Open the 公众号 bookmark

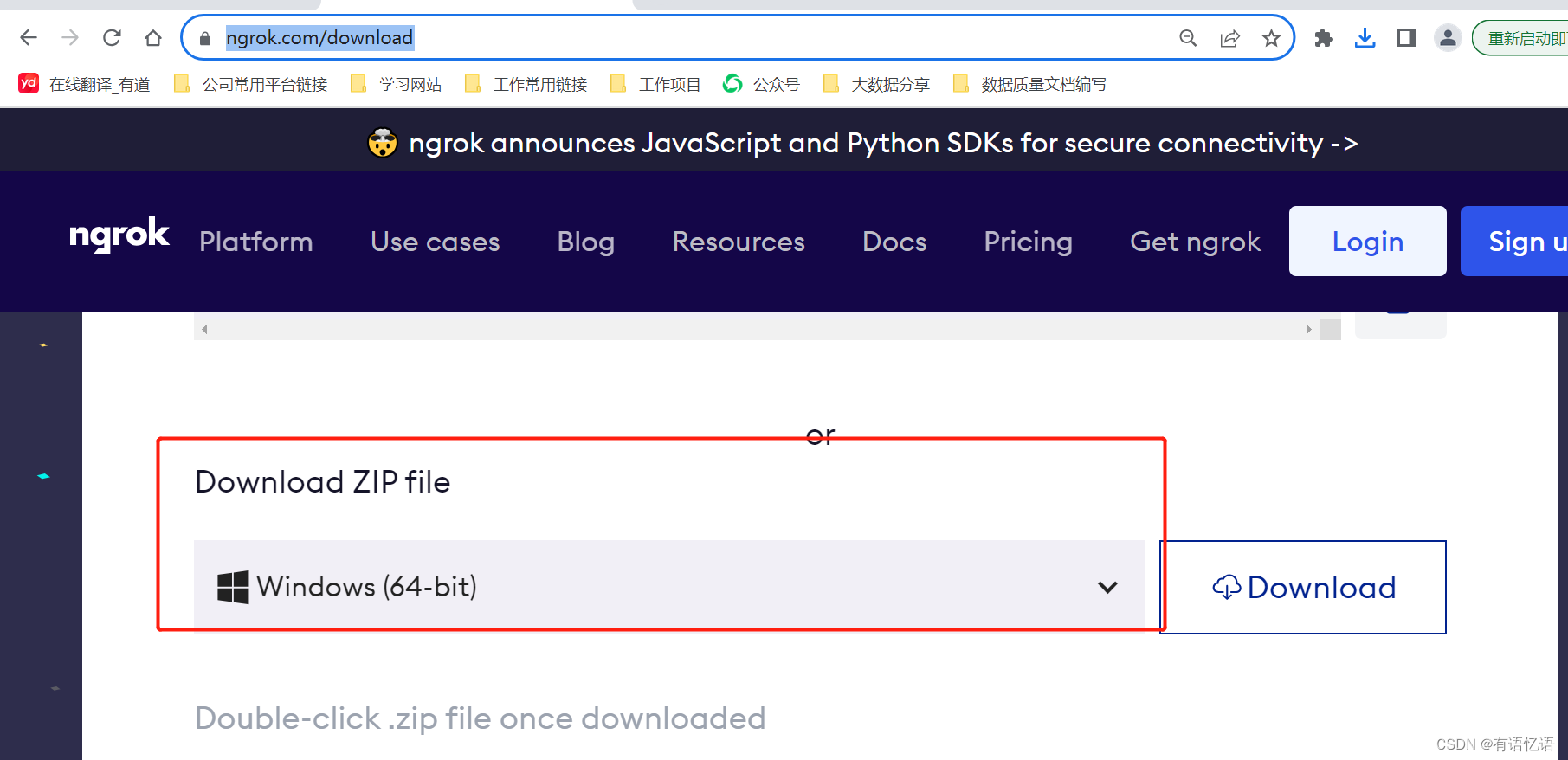(x=762, y=84)
